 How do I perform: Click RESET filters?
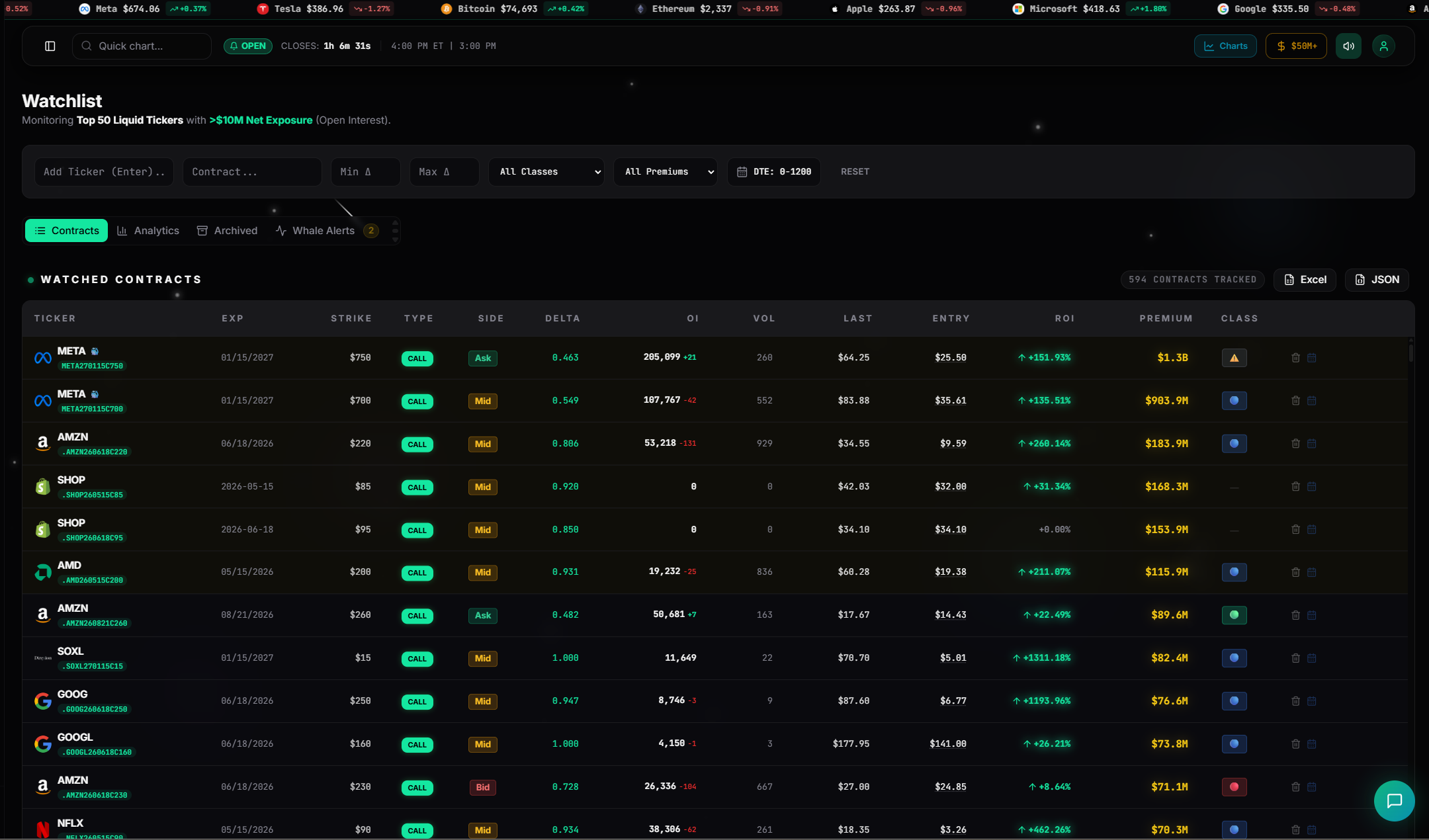(855, 172)
